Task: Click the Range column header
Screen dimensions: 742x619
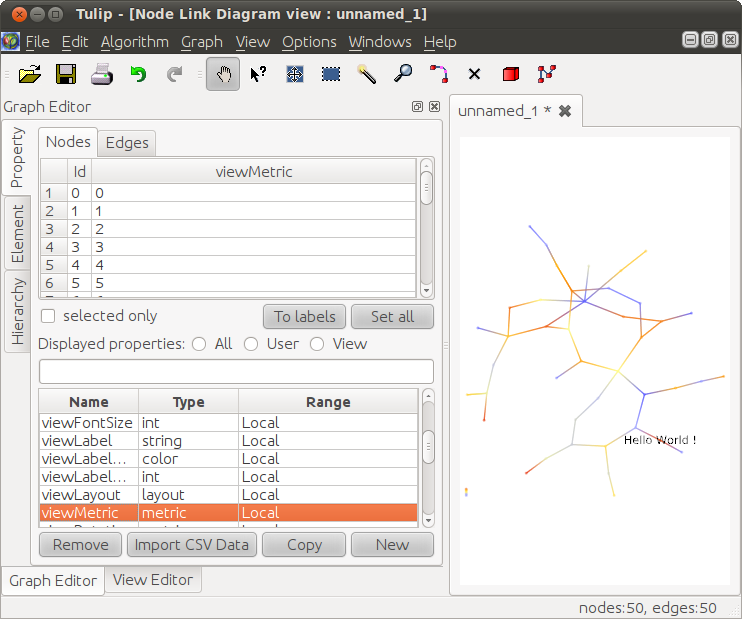Action: click(x=328, y=402)
